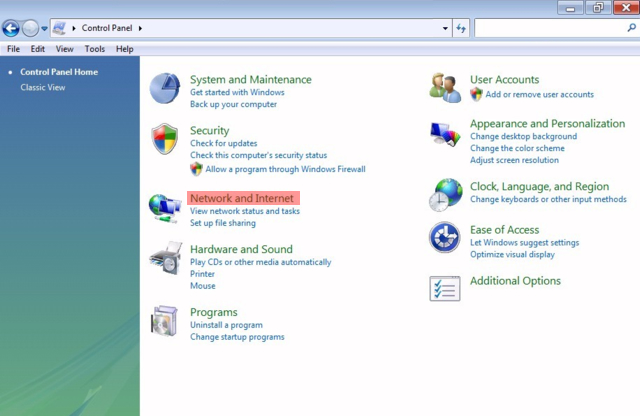Click the shield icon beside Allow a program
This screenshot has height=416, width=640.
[196, 169]
